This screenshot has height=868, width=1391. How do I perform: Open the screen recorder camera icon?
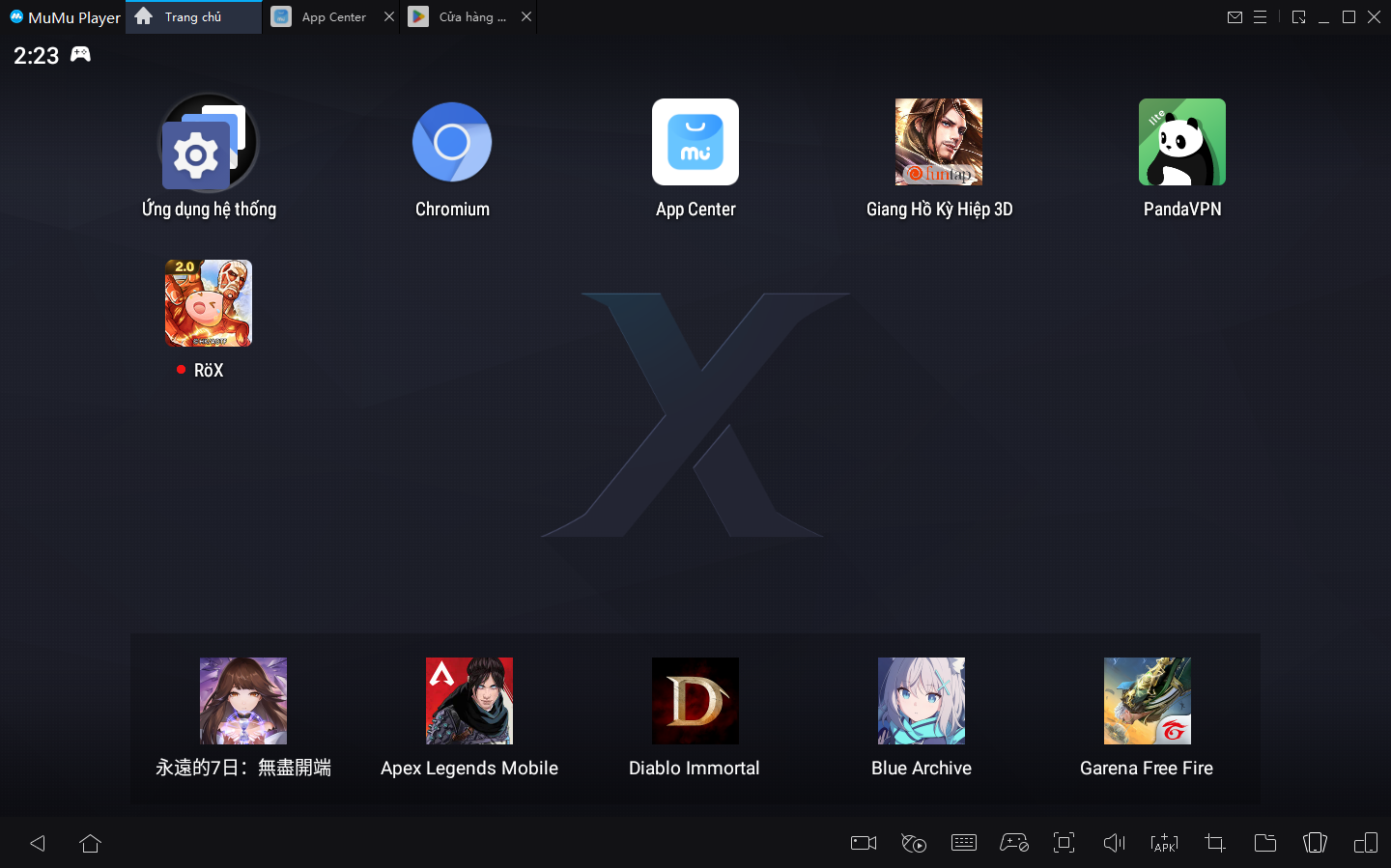[863, 843]
